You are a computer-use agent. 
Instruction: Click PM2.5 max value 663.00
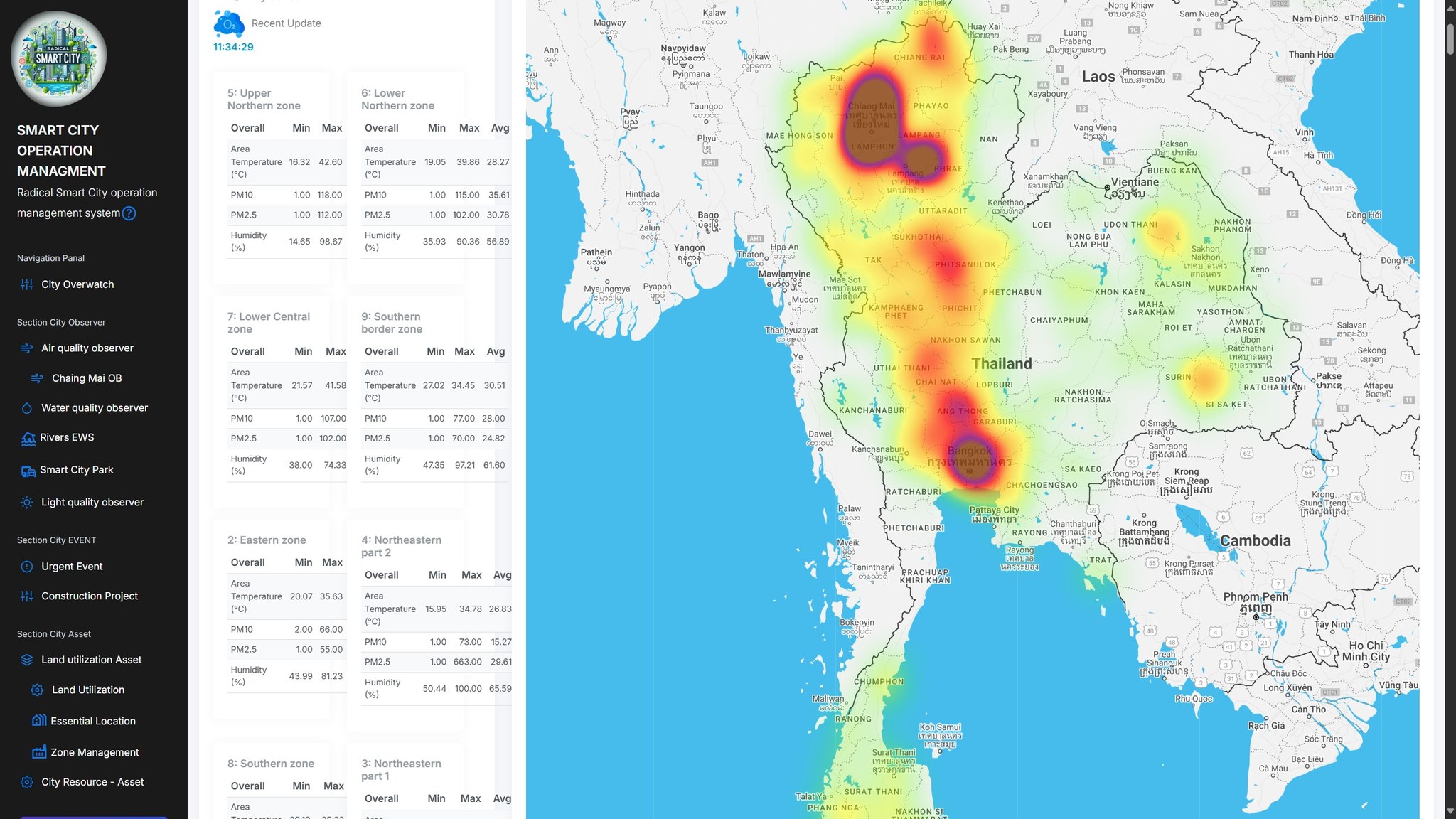coord(467,662)
